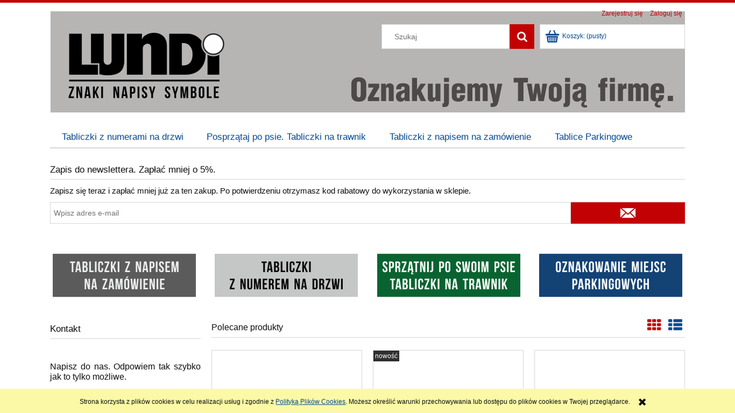Dismiss the cookies notice with X

(642, 402)
